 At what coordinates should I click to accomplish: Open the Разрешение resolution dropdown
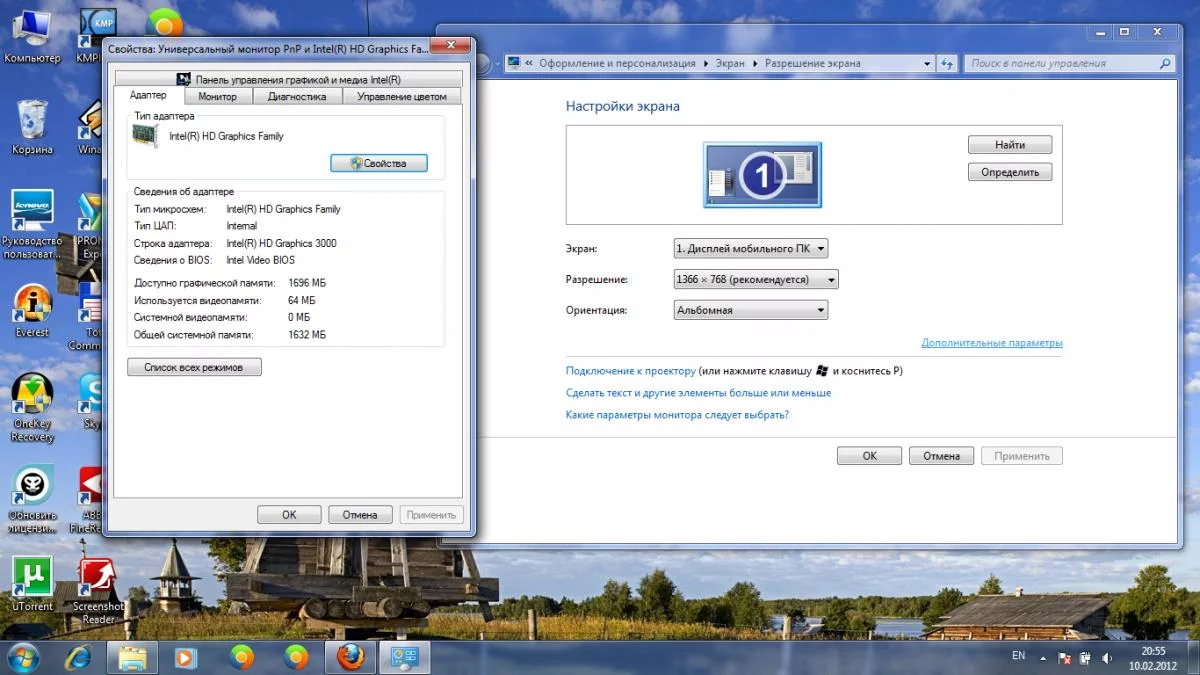click(x=756, y=279)
